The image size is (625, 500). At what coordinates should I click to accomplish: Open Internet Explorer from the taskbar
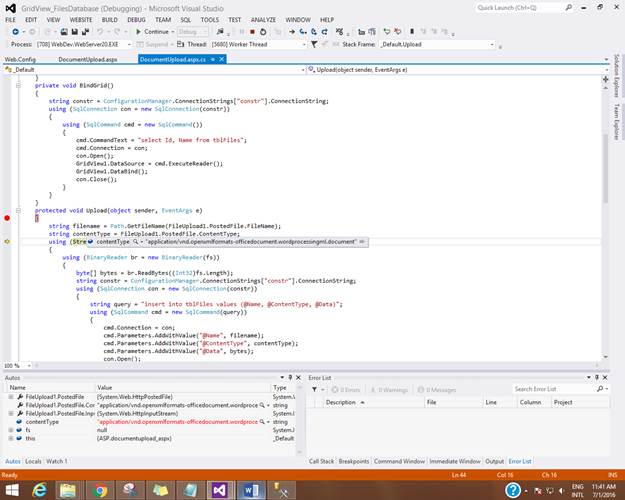[41, 489]
